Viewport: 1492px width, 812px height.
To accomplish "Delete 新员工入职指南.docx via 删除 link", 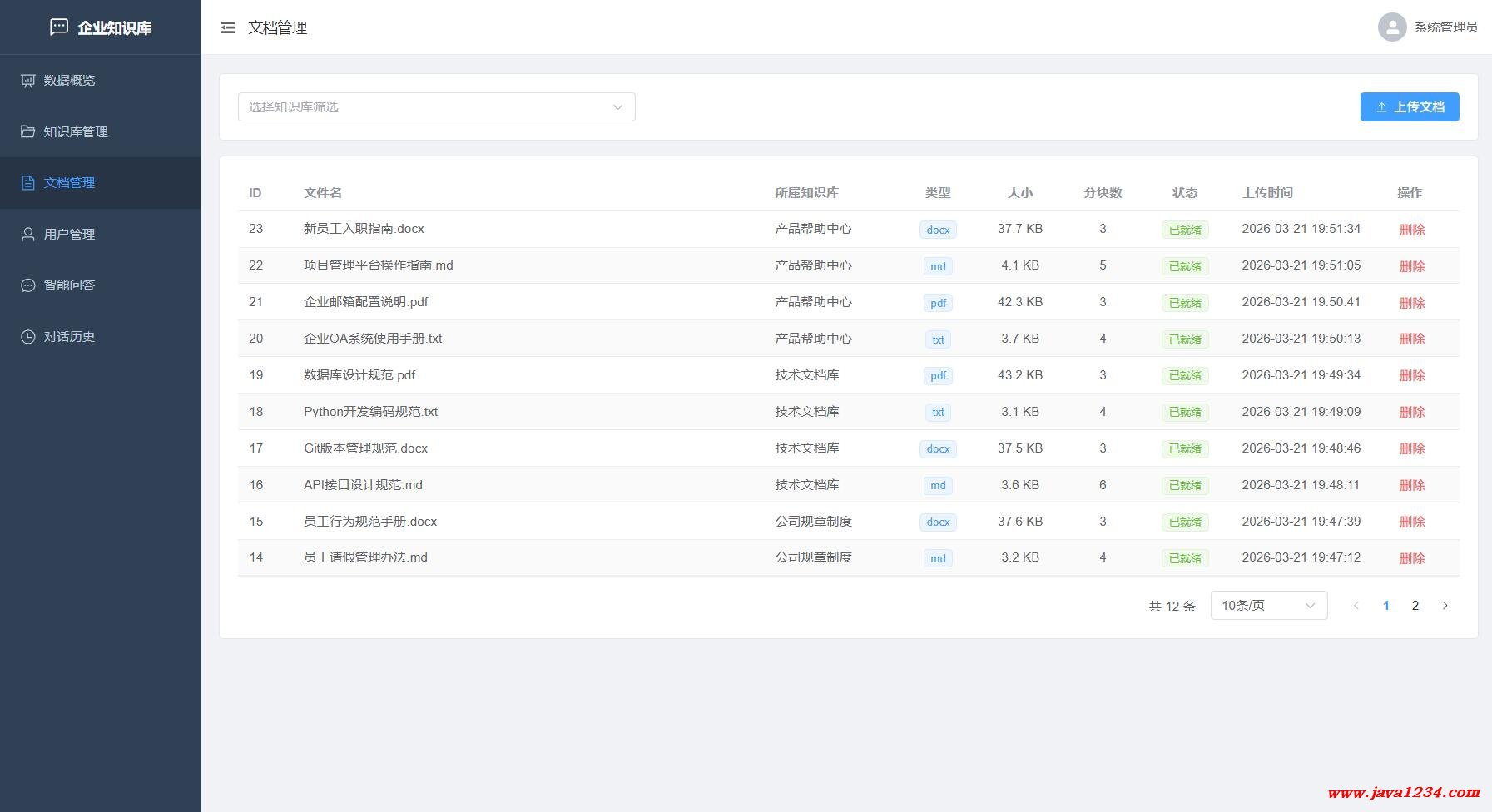I will point(1411,230).
